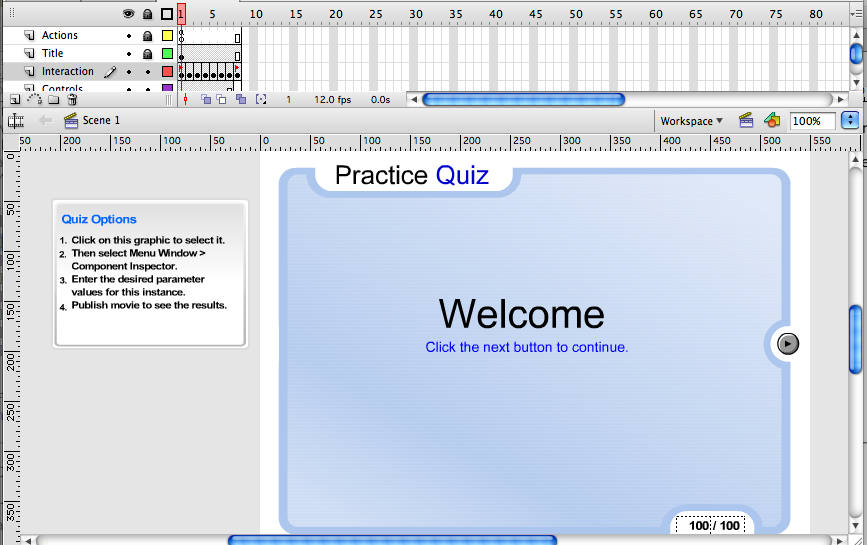Click the Show All Layers as Outlines square icon
867x545 pixels.
tap(167, 14)
